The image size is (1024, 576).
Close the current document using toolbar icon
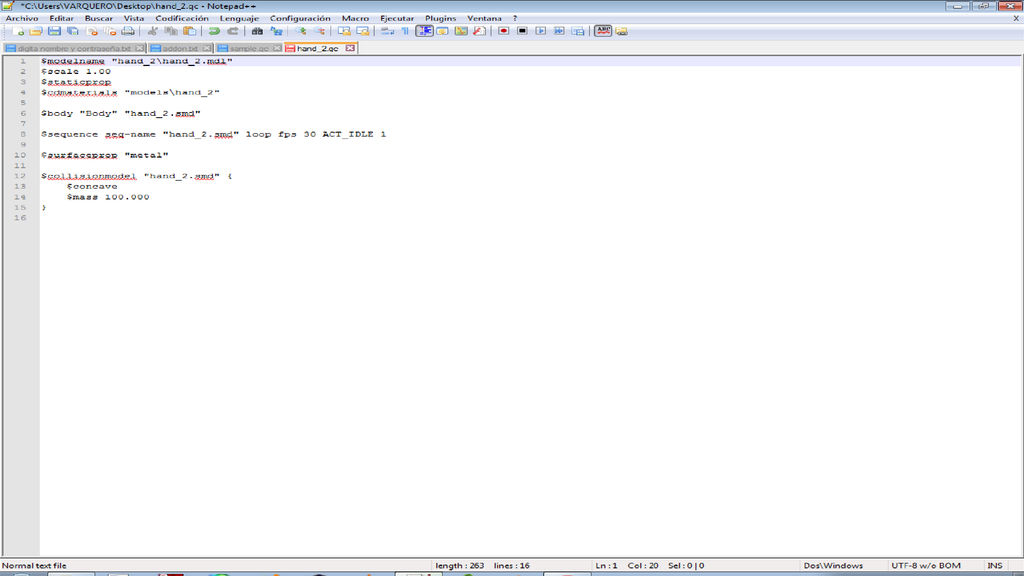point(92,31)
